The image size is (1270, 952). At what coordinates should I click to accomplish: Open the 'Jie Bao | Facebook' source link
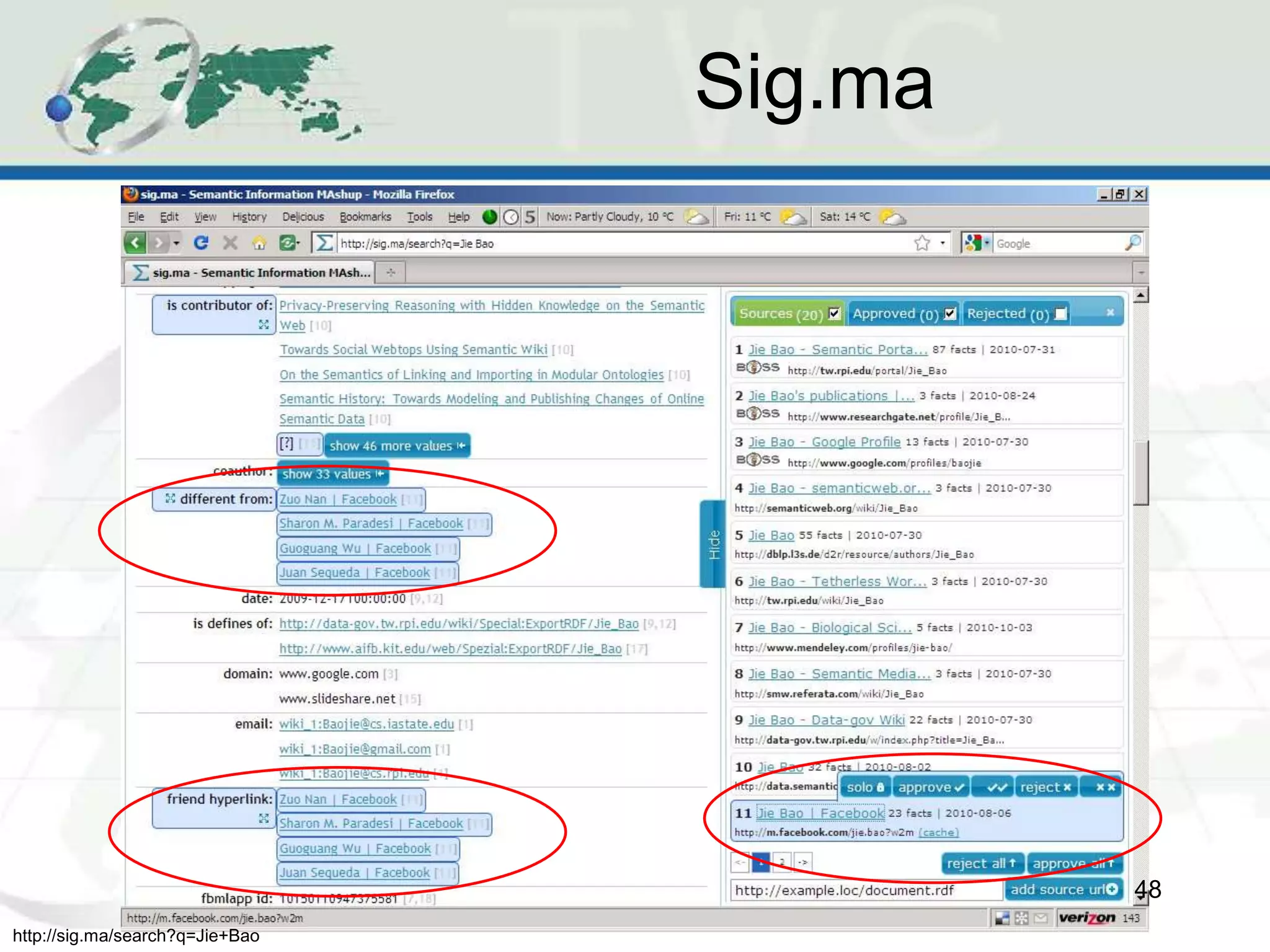click(x=820, y=813)
